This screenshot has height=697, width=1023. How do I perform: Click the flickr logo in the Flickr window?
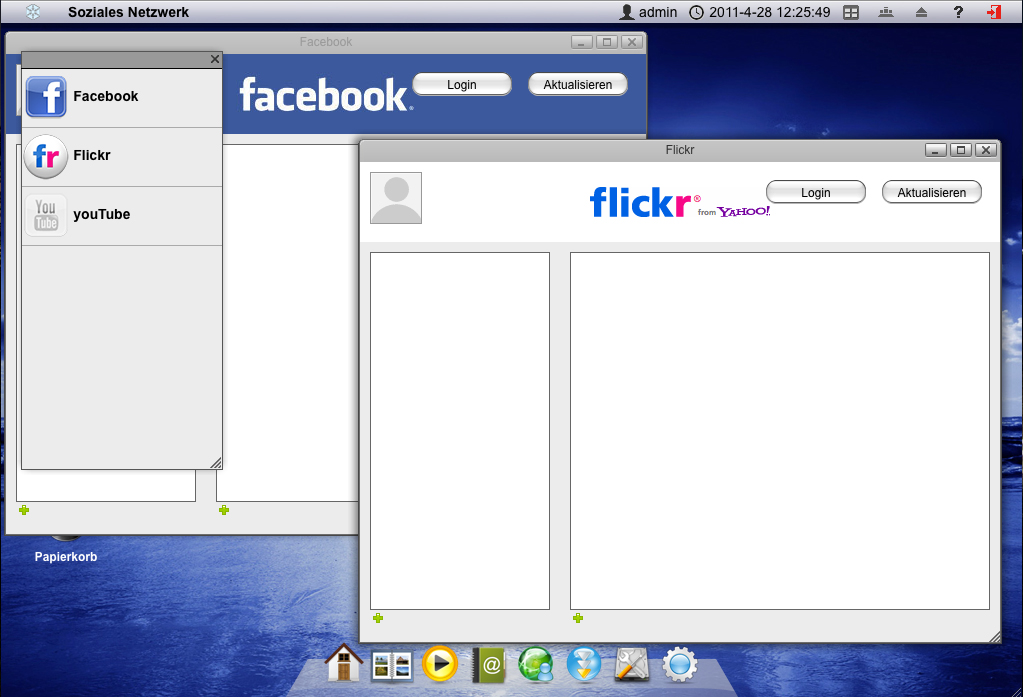click(x=680, y=202)
